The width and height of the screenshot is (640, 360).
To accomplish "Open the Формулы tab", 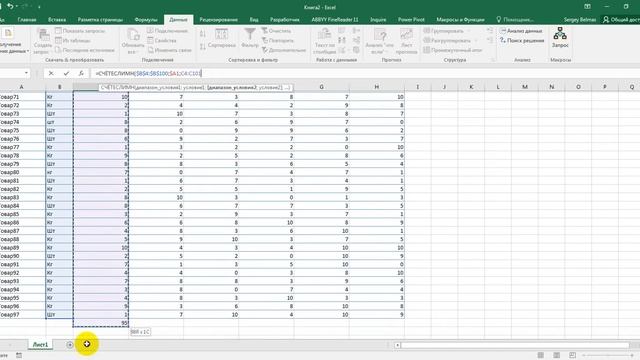I will [x=146, y=20].
